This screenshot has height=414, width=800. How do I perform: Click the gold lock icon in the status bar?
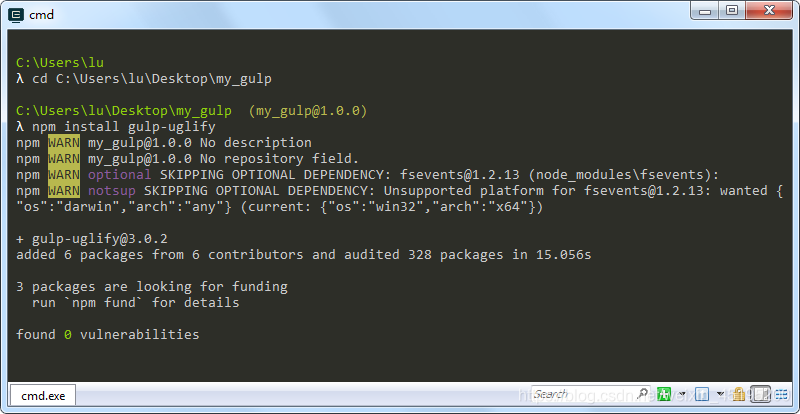739,394
